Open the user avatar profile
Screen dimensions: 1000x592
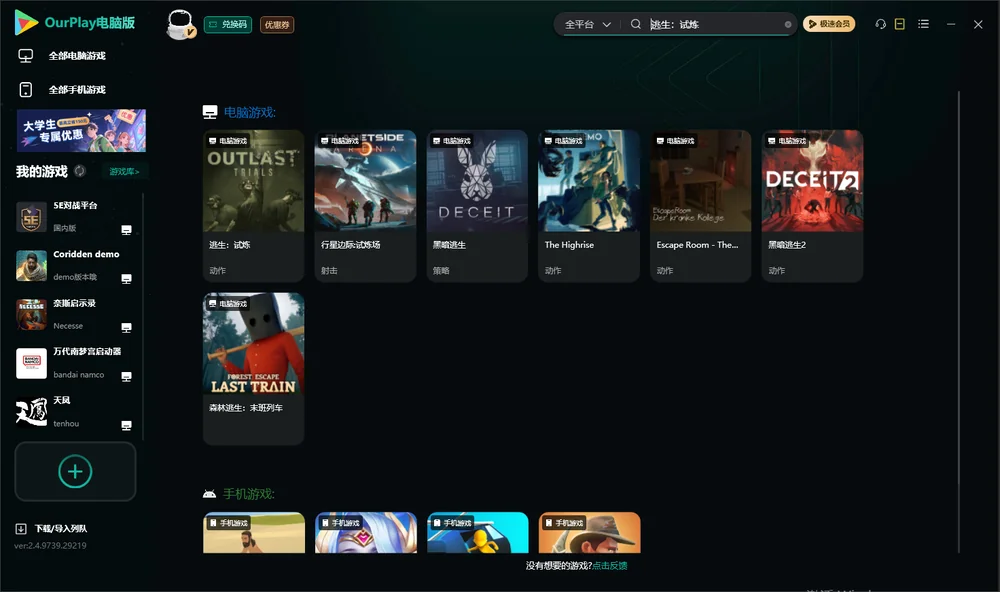point(180,24)
